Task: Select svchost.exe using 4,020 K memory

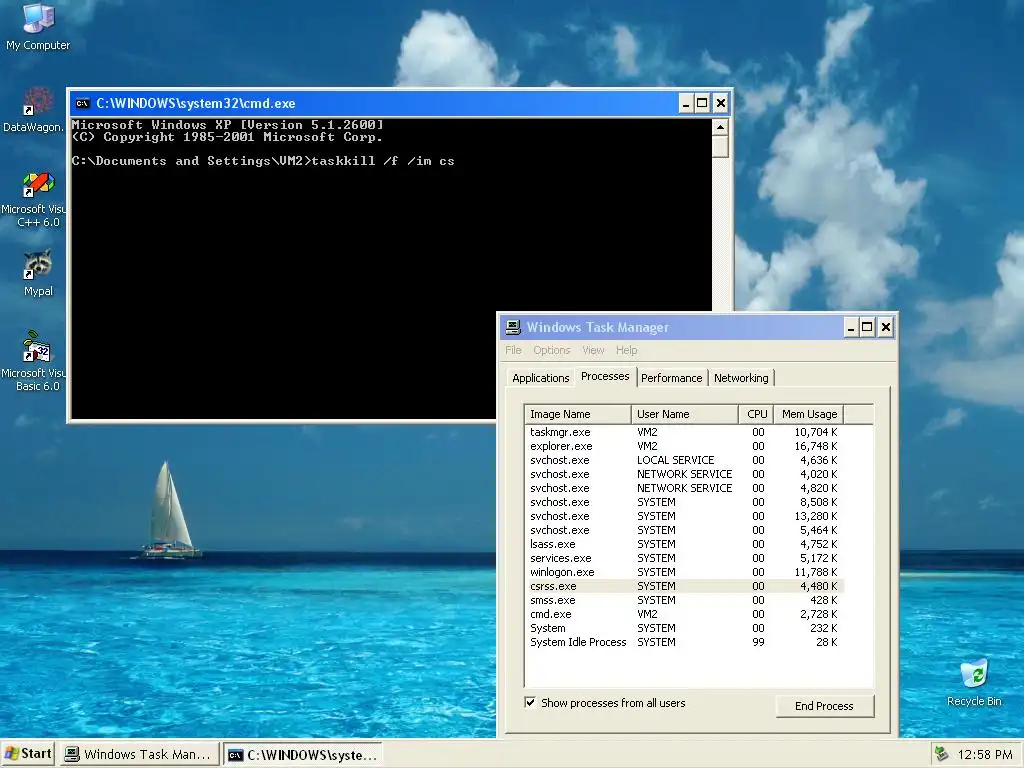Action: (684, 474)
